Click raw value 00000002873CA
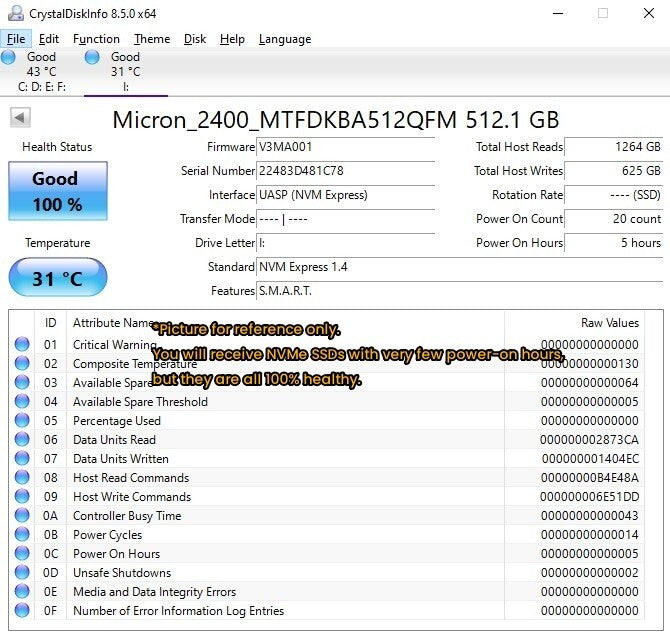The image size is (670, 637). (589, 440)
